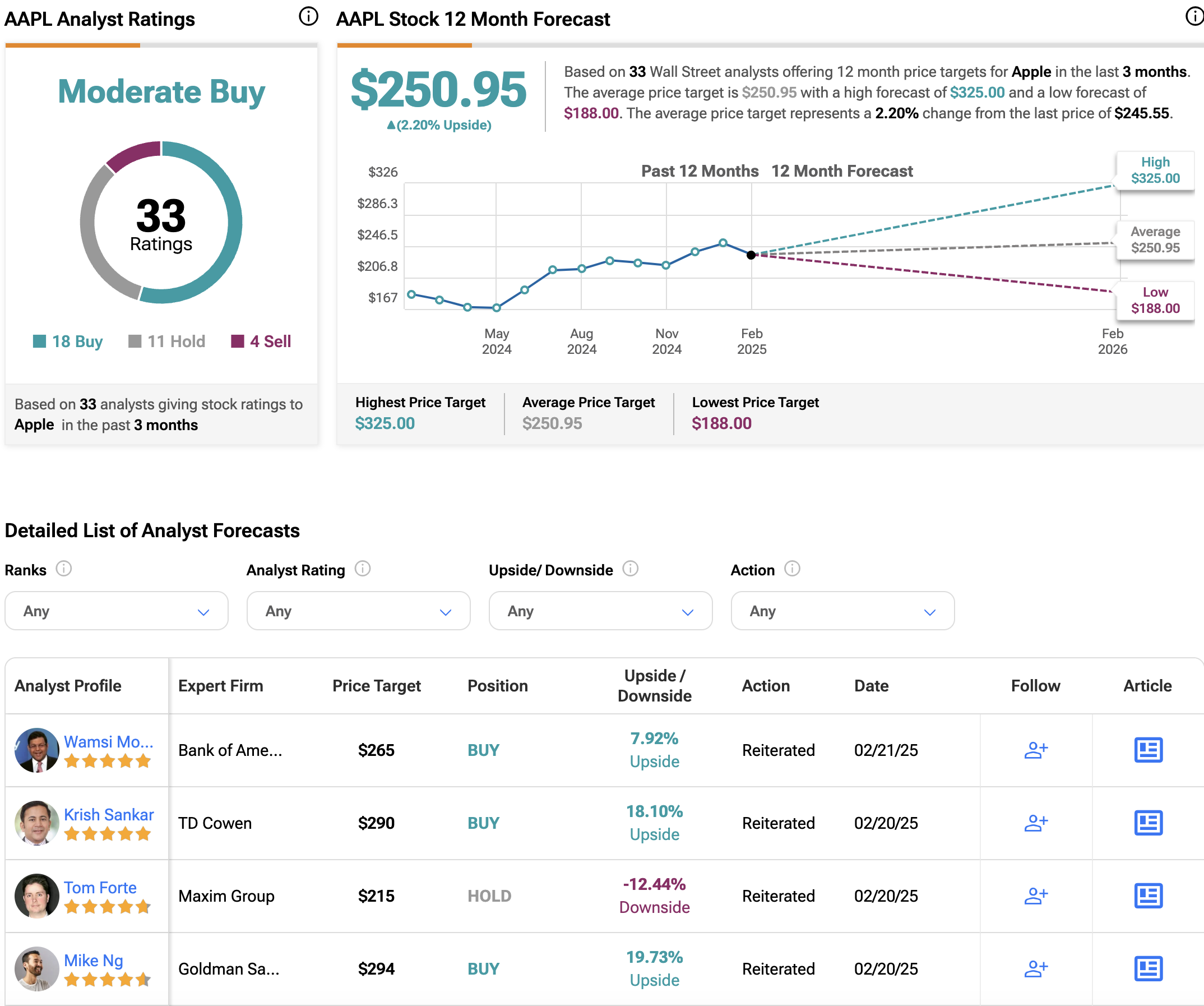Click info icon next to Action filter label
Image resolution: width=1204 pixels, height=1006 pixels.
792,569
